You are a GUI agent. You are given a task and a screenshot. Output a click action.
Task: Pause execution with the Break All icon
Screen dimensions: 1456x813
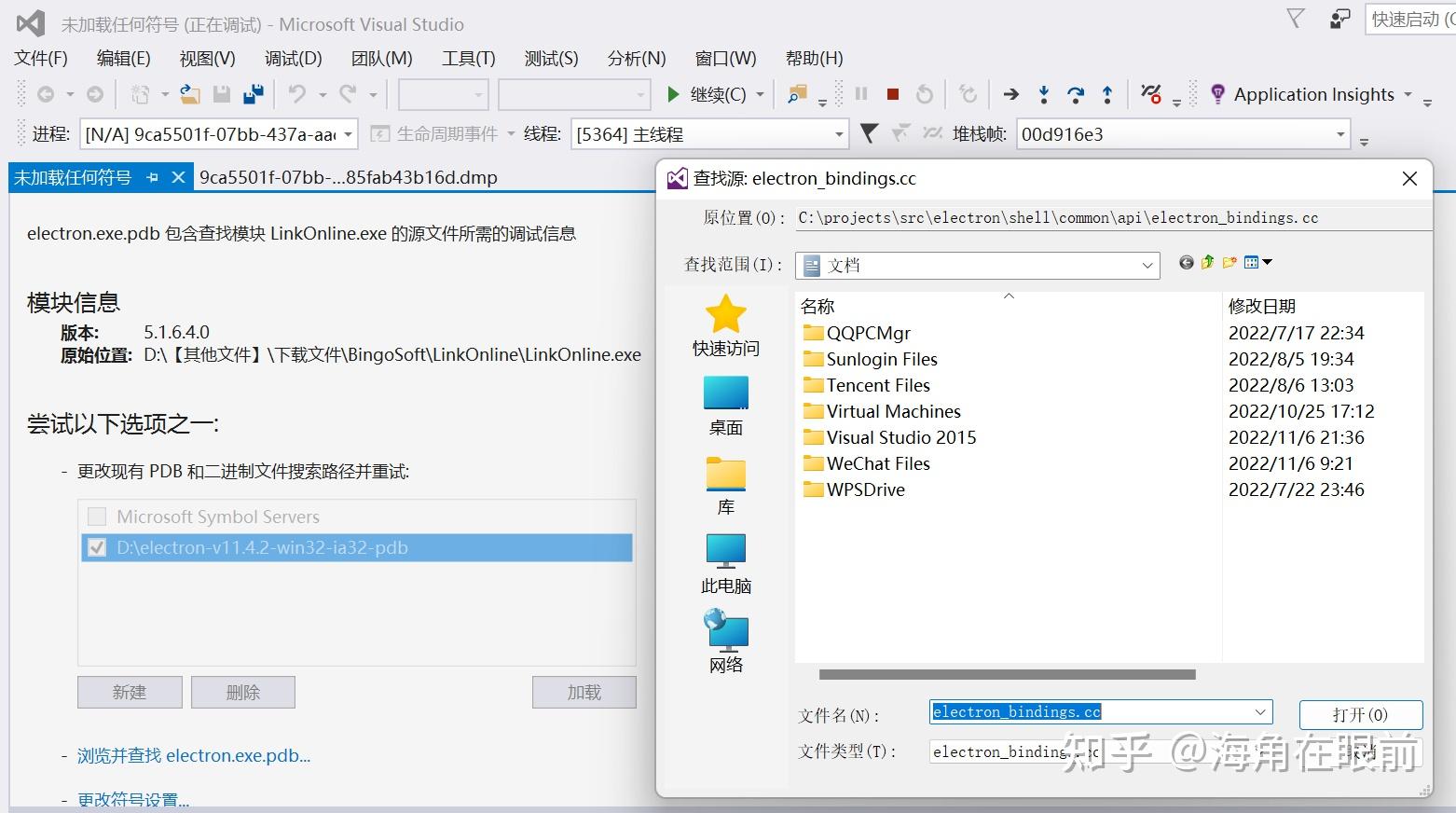[861, 94]
